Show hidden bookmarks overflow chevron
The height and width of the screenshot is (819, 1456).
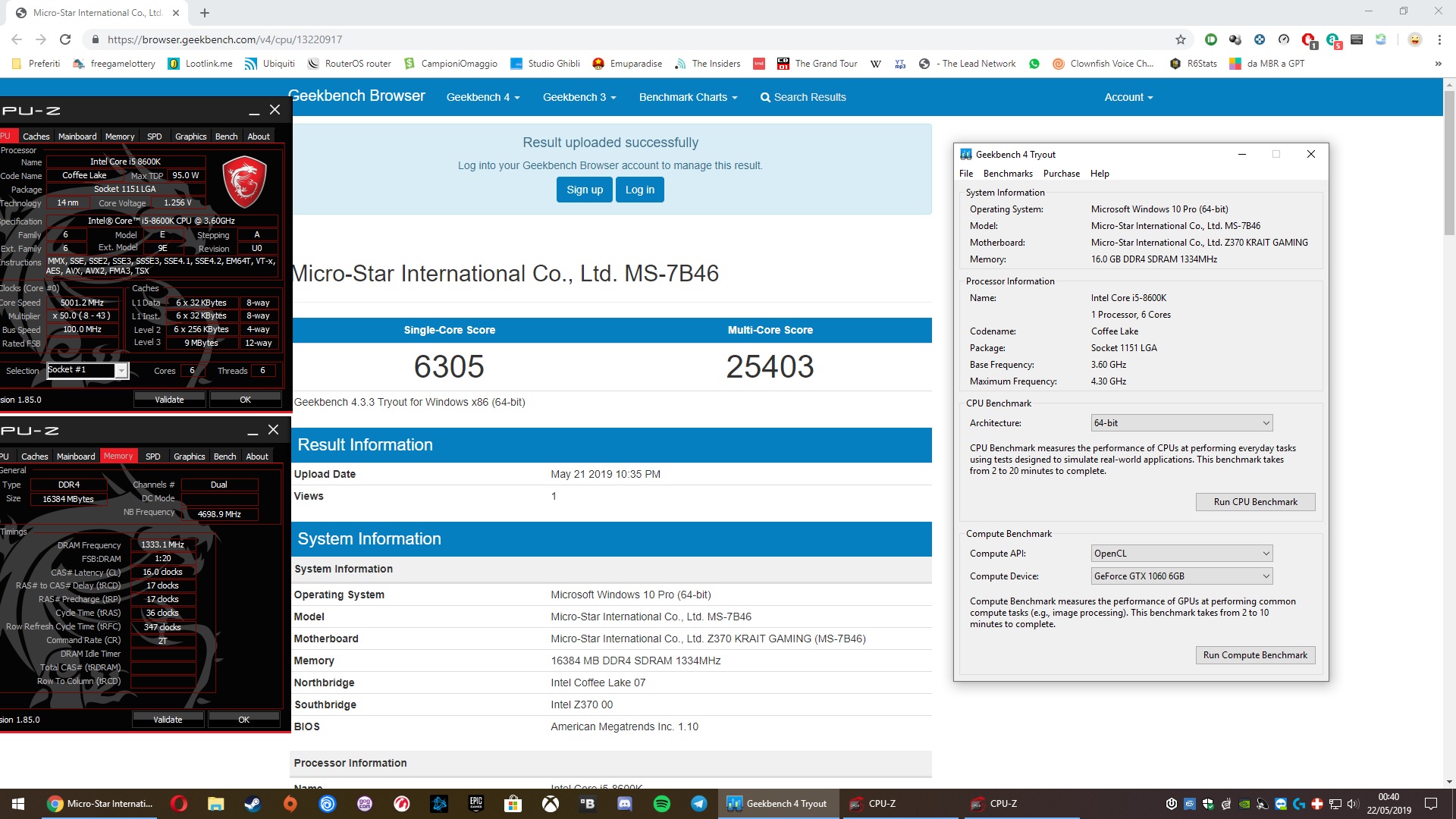[1438, 64]
